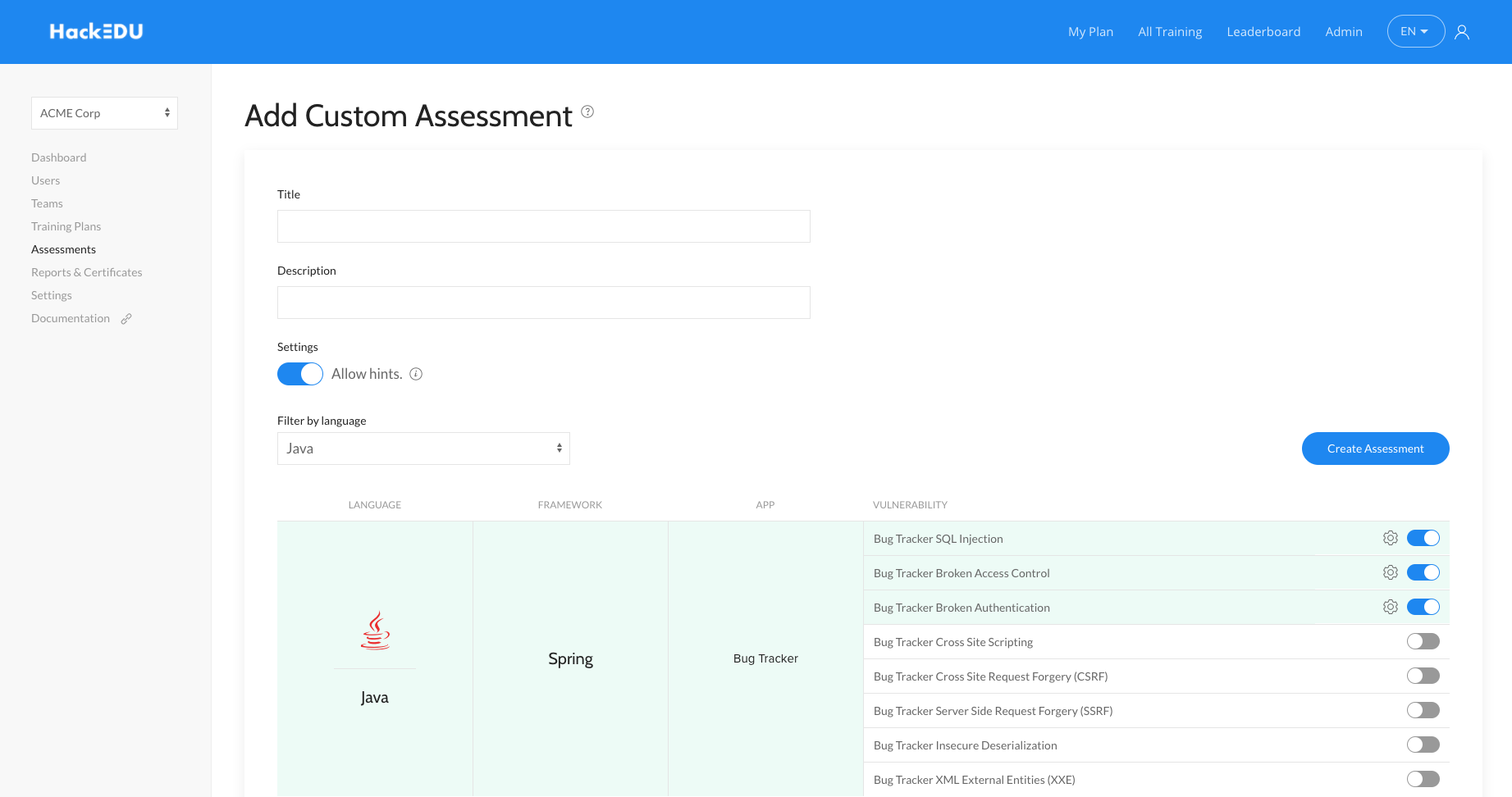The width and height of the screenshot is (1512, 797).
Task: Disable Bug Tracker SQL Injection toggle
Action: [1423, 538]
